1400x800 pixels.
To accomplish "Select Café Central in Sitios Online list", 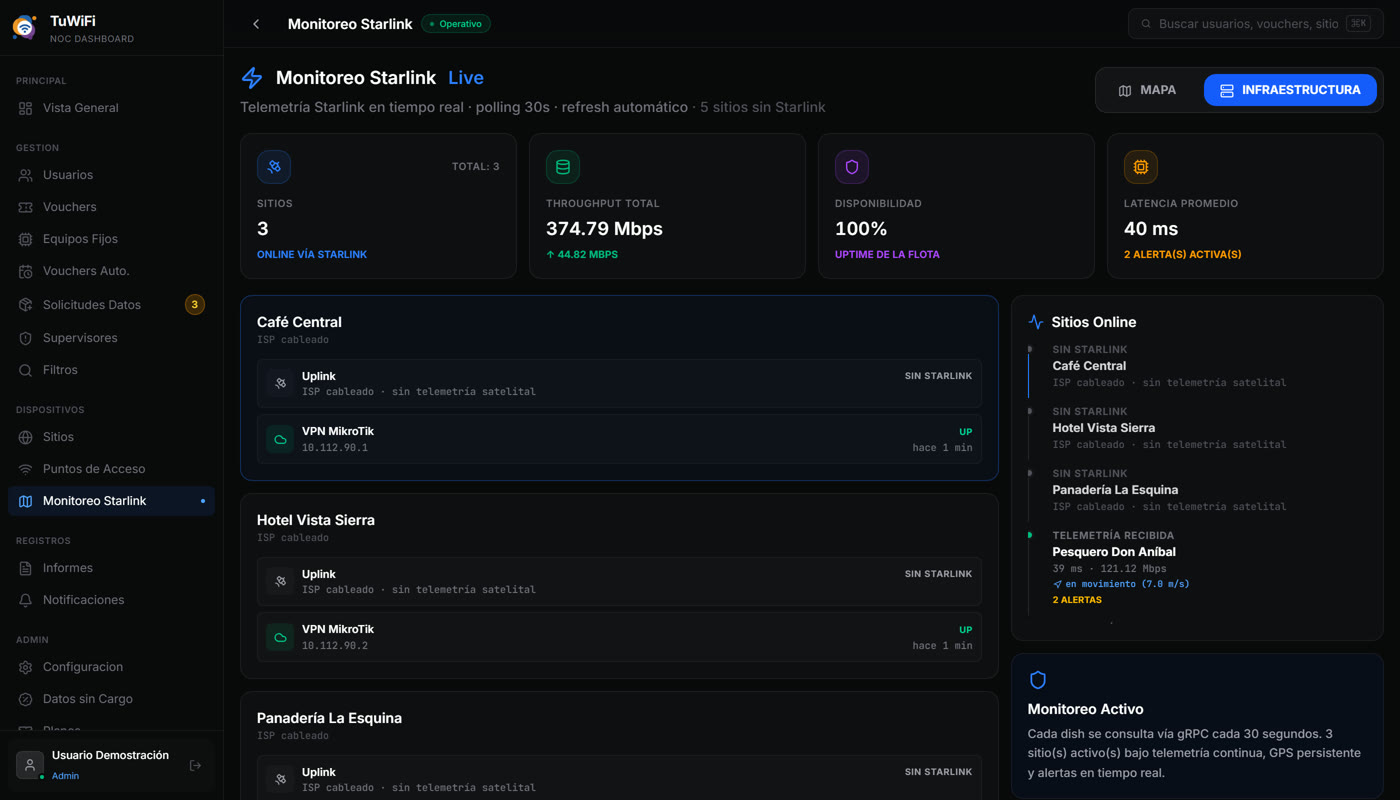I will click(1089, 366).
